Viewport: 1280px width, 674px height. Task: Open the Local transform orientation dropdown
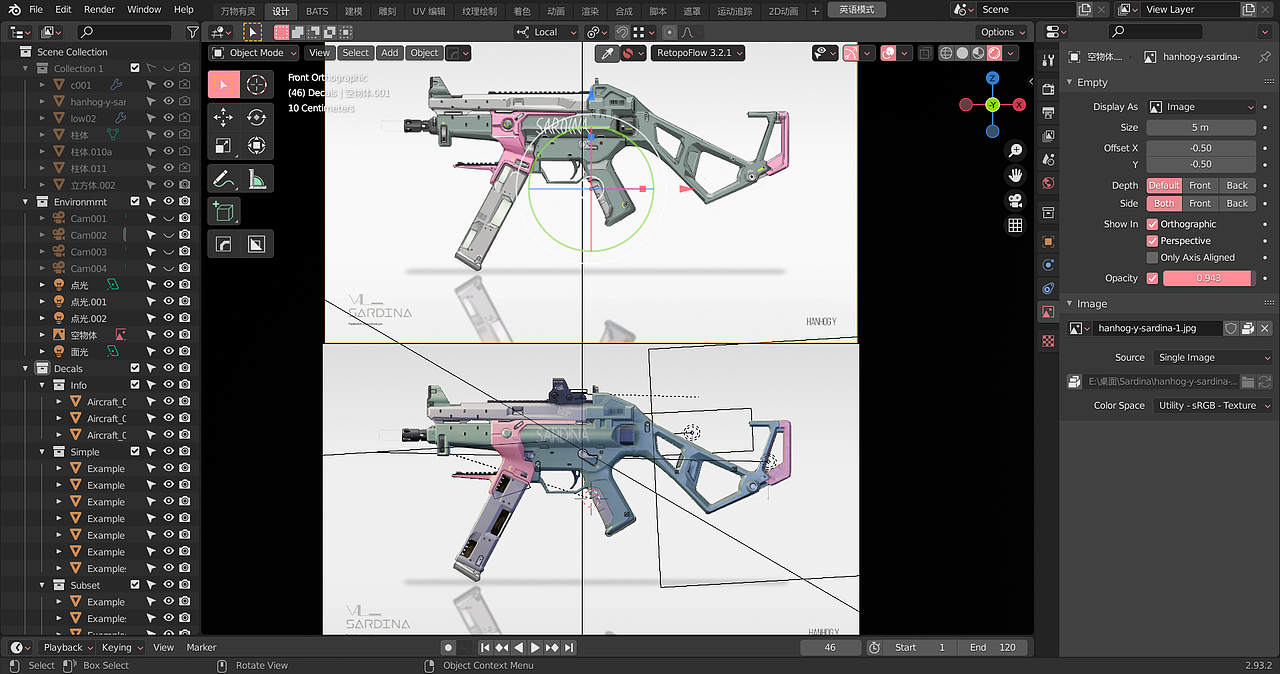(545, 32)
